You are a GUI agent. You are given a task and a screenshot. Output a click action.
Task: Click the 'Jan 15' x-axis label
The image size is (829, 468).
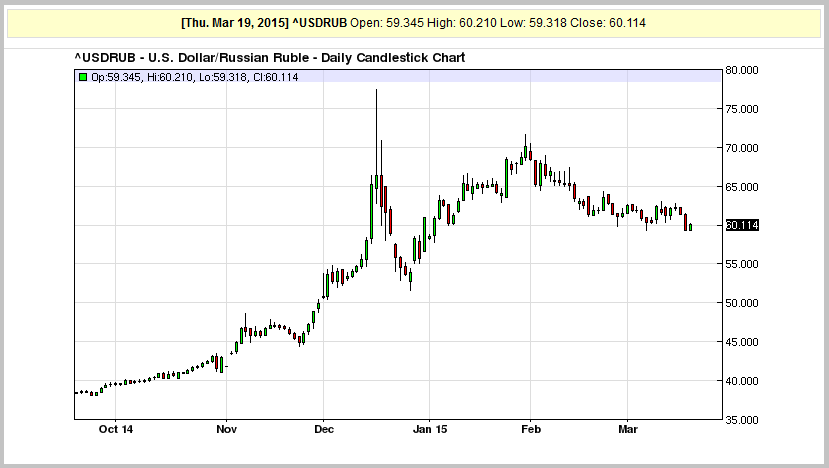[x=429, y=429]
